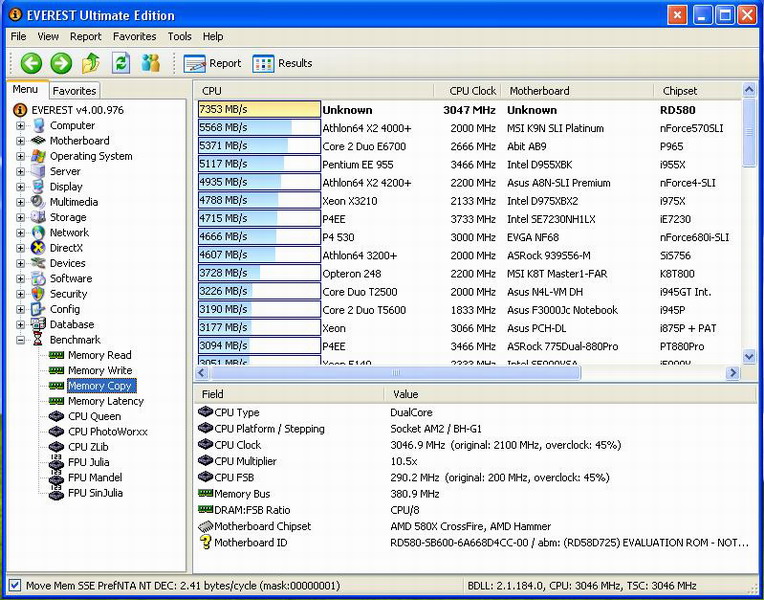Image resolution: width=764 pixels, height=600 pixels.
Task: Click the Value column header
Action: [x=570, y=394]
